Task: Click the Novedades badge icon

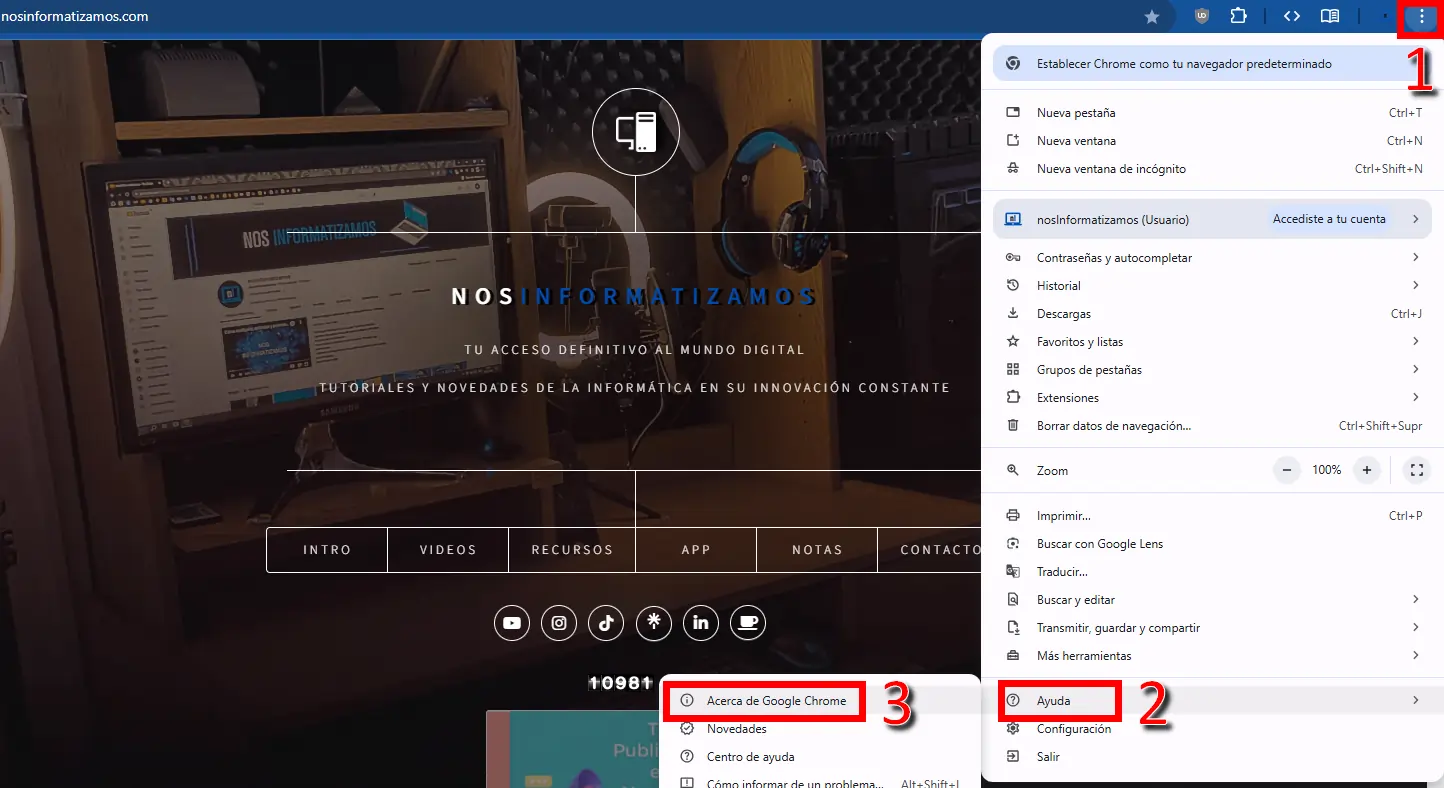Action: [x=687, y=729]
